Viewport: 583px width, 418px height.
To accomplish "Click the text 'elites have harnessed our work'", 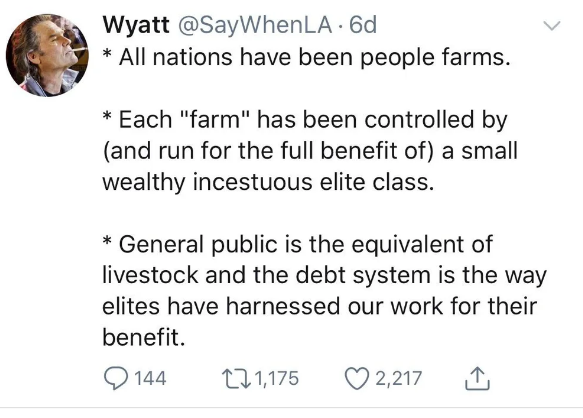I will (x=273, y=306).
